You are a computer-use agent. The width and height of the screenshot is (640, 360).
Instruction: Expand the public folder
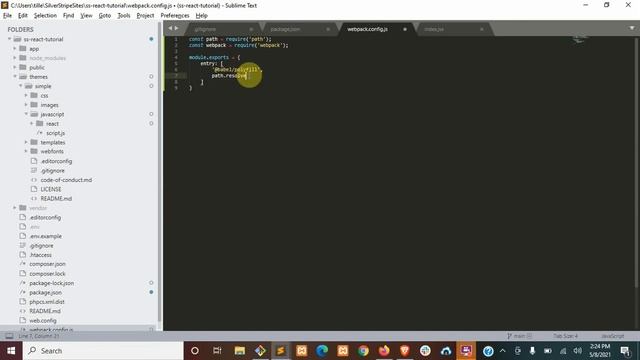[15, 67]
